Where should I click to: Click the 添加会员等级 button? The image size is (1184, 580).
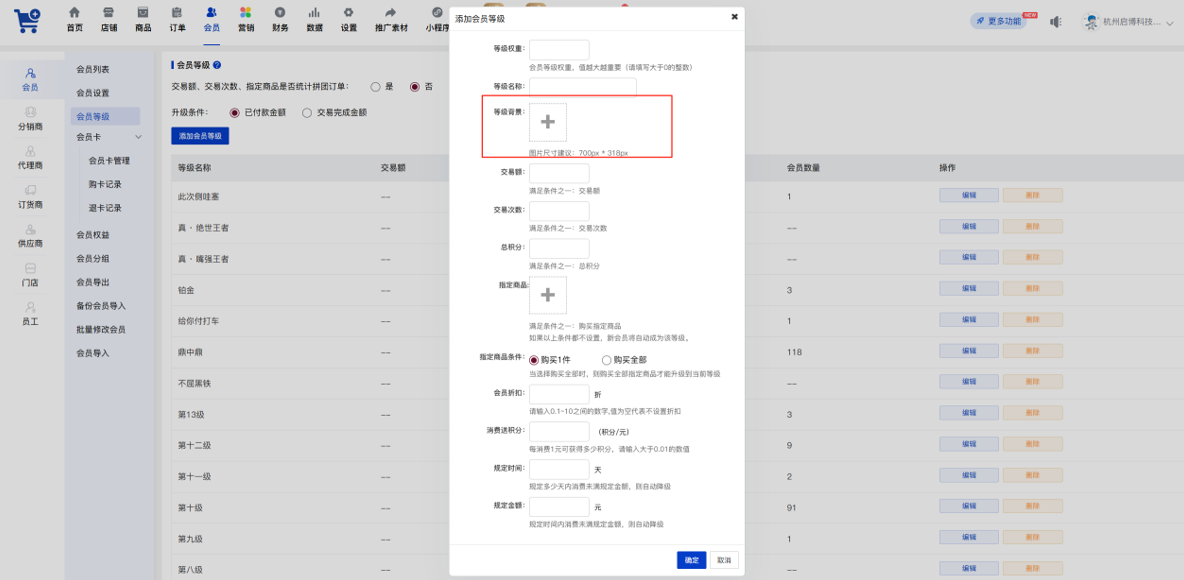[x=201, y=136]
